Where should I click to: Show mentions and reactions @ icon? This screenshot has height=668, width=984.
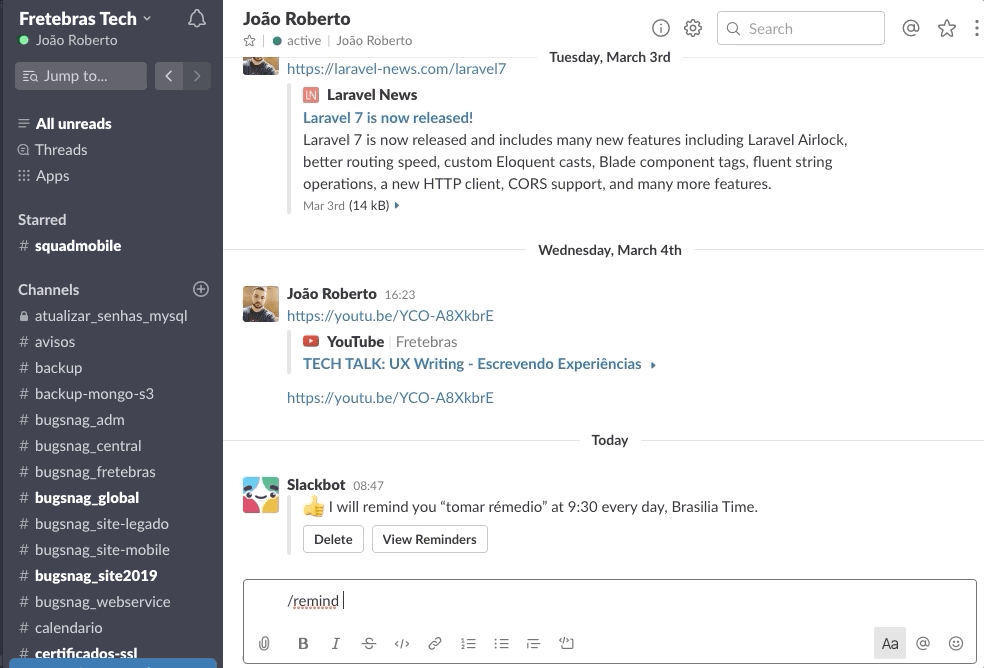[911, 28]
